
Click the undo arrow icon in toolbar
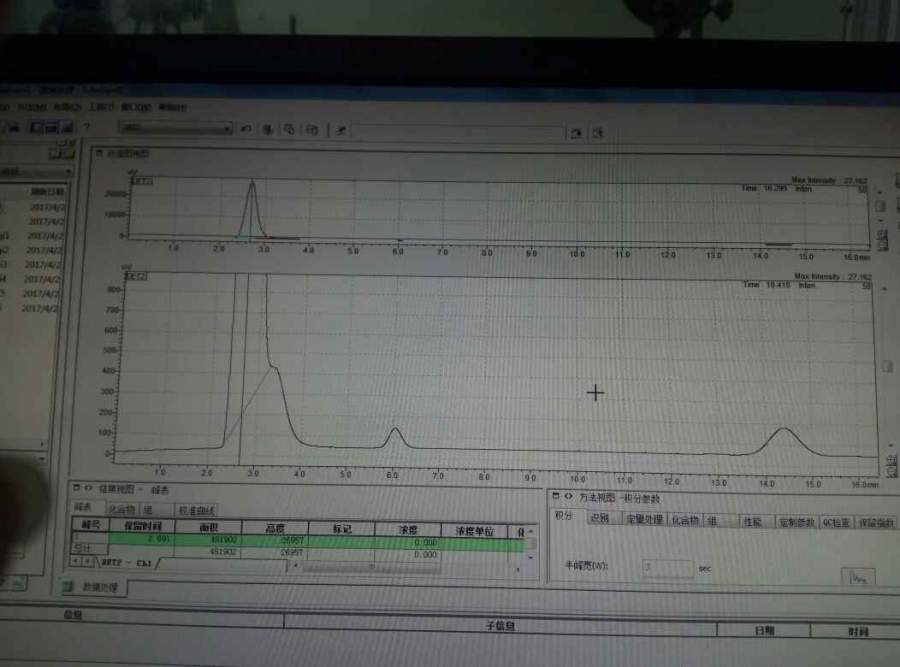pos(246,129)
